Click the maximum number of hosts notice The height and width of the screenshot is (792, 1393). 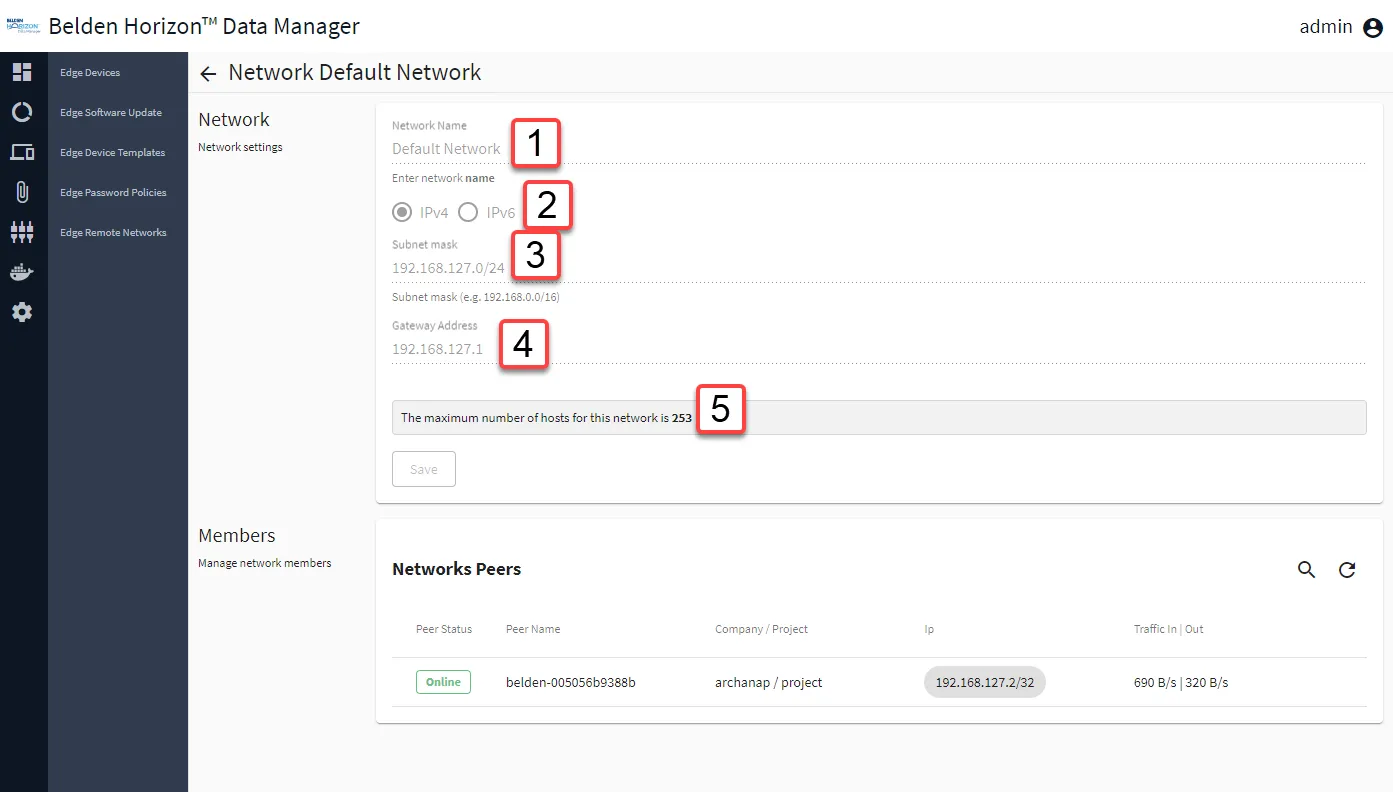879,418
